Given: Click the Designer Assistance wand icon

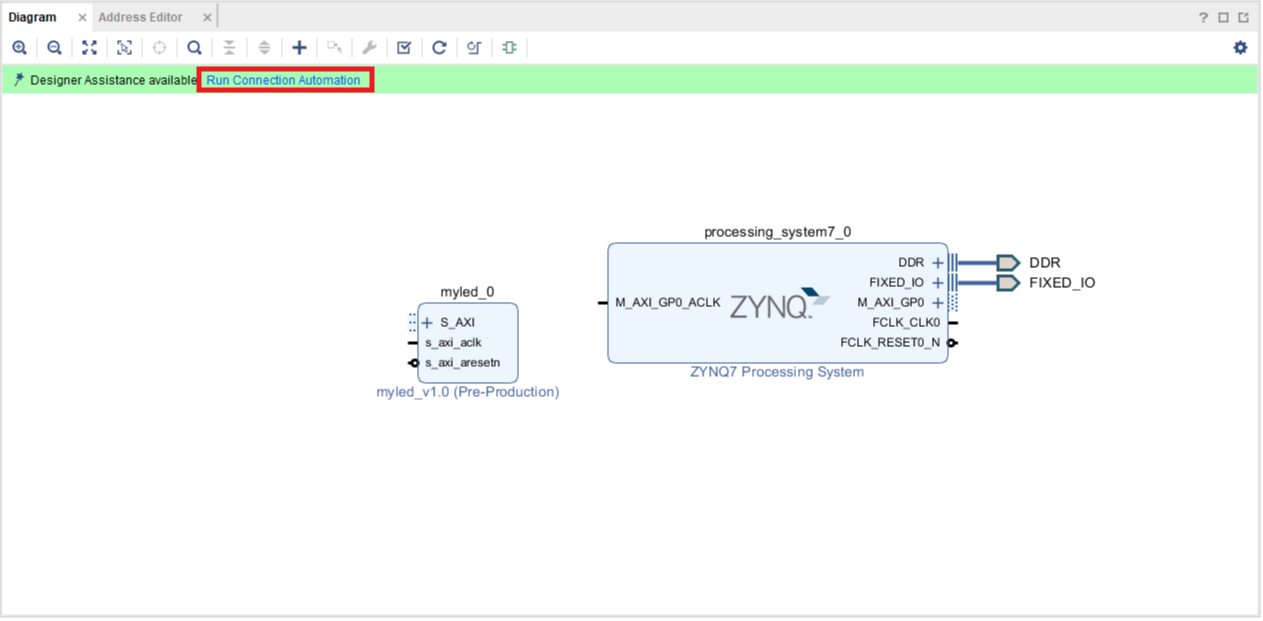Looking at the screenshot, I should coord(18,80).
